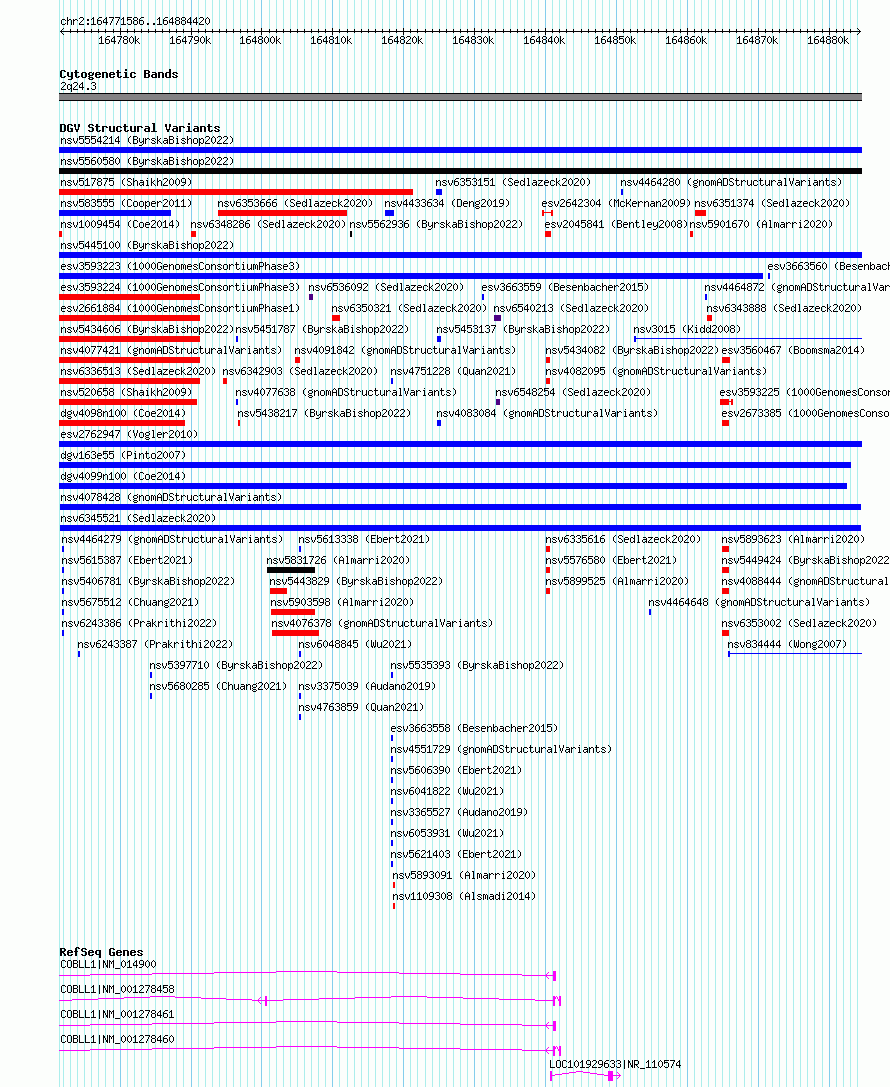Select nsv5893091 (Almarri2020) variant
Image resolution: width=890 pixels, height=1087 pixels.
click(x=464, y=875)
